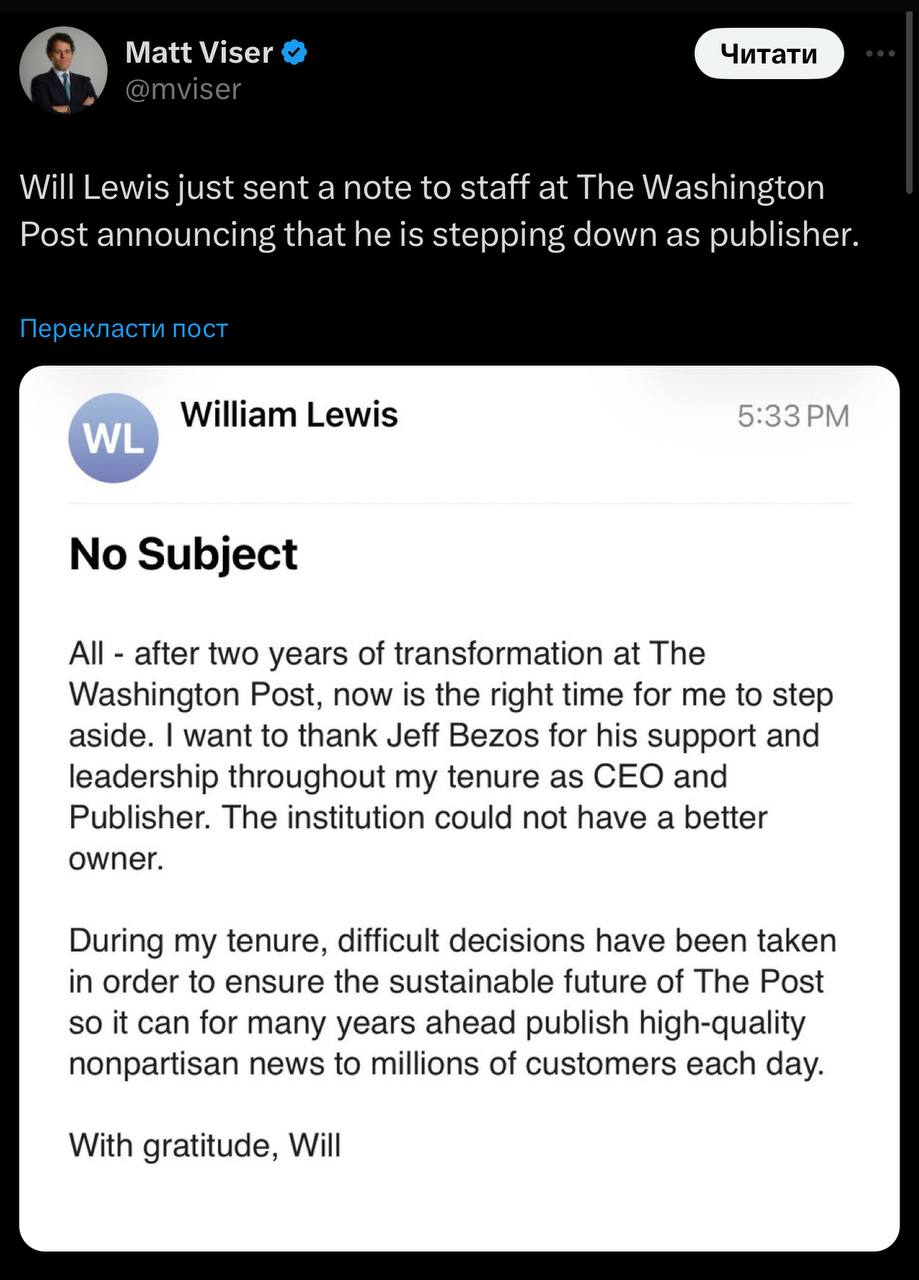Image resolution: width=919 pixels, height=1280 pixels.
Task: Click the tweet text about Will Lewis
Action: [438, 210]
